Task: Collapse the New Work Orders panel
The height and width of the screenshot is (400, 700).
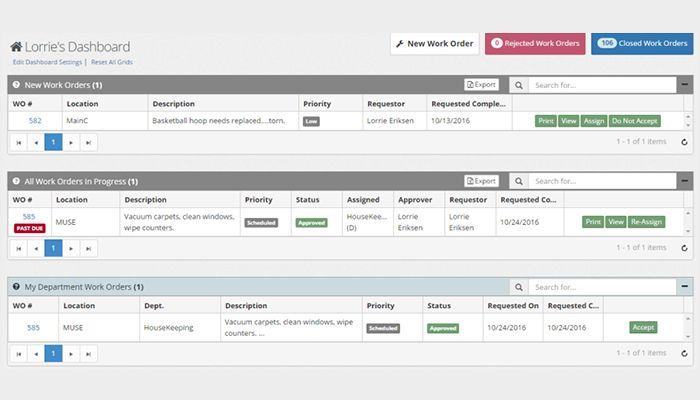Action: [682, 85]
